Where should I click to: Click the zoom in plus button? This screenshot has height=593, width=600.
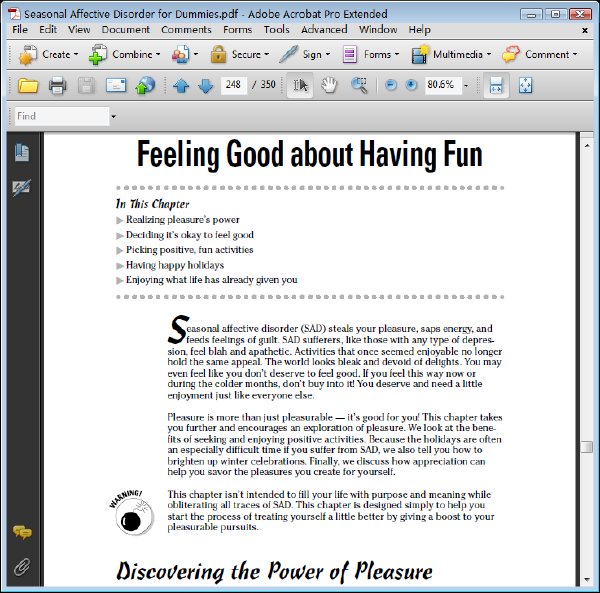point(411,85)
